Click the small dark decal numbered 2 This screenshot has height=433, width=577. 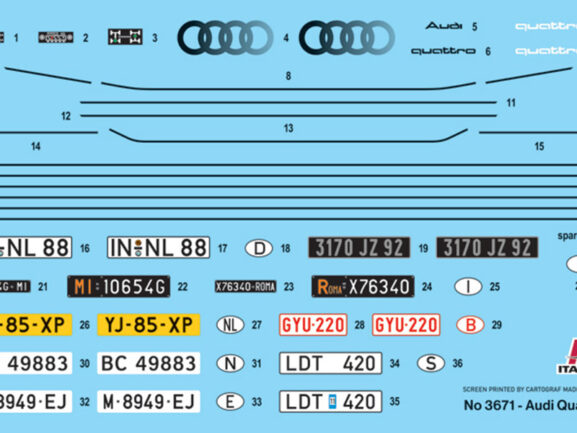(x=56, y=37)
